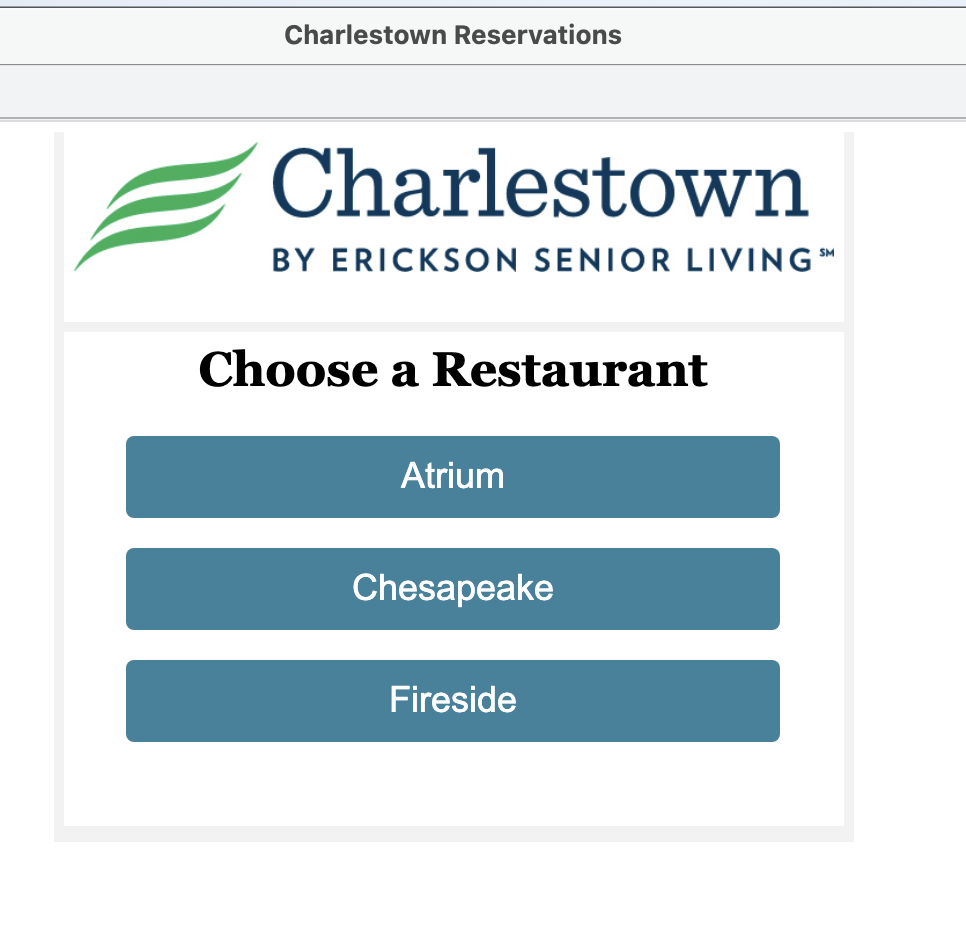966x934 pixels.
Task: Click the gray divider between logo and restaurant panel
Action: pos(452,327)
